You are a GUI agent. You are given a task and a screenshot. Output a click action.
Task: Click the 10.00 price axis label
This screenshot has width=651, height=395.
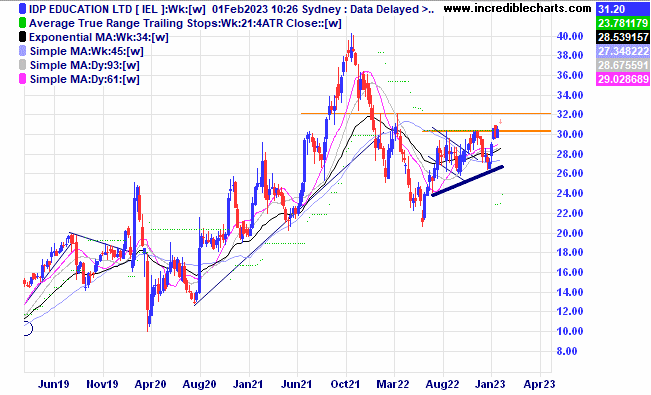(x=570, y=331)
